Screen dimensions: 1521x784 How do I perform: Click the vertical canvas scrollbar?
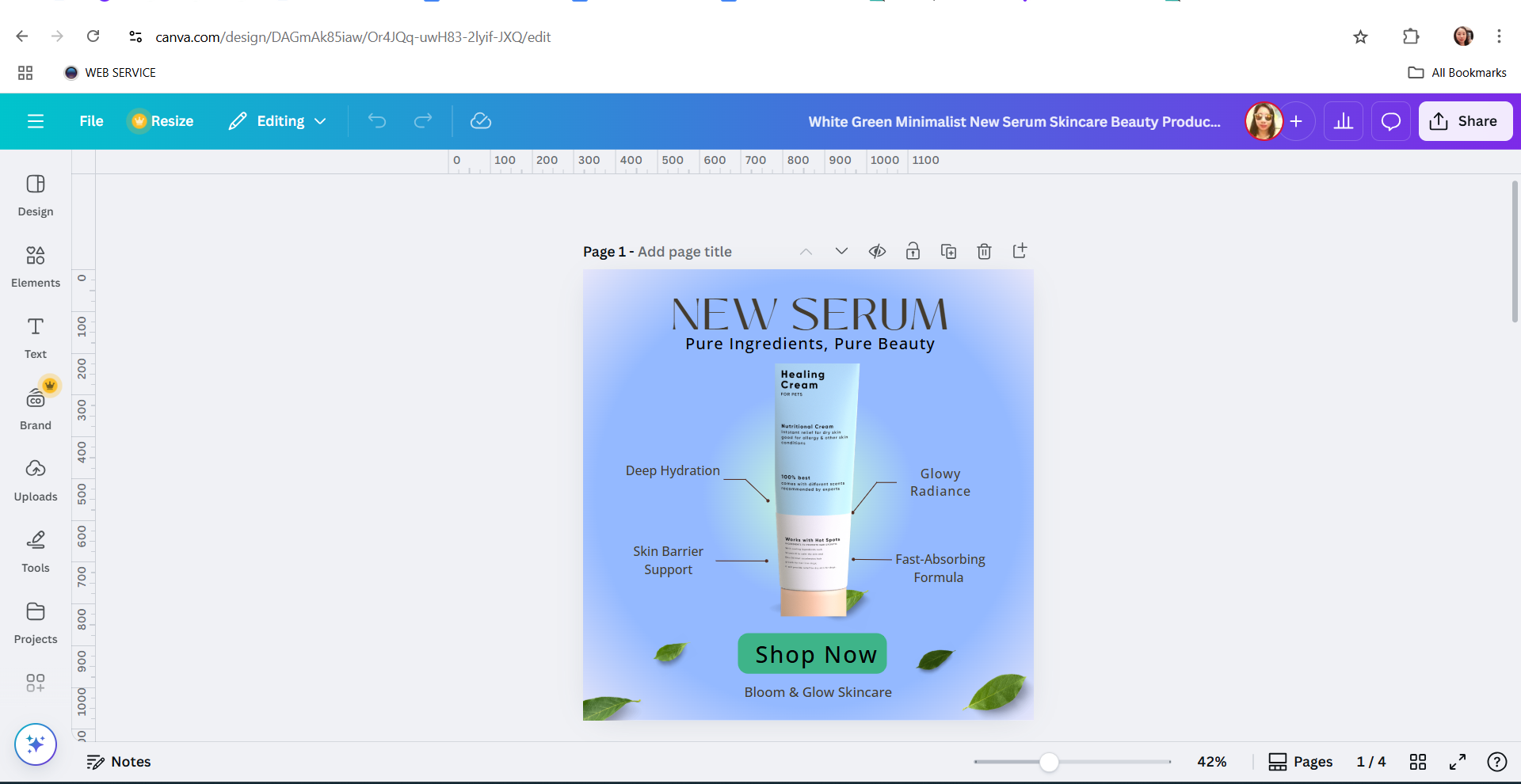[x=1514, y=251]
